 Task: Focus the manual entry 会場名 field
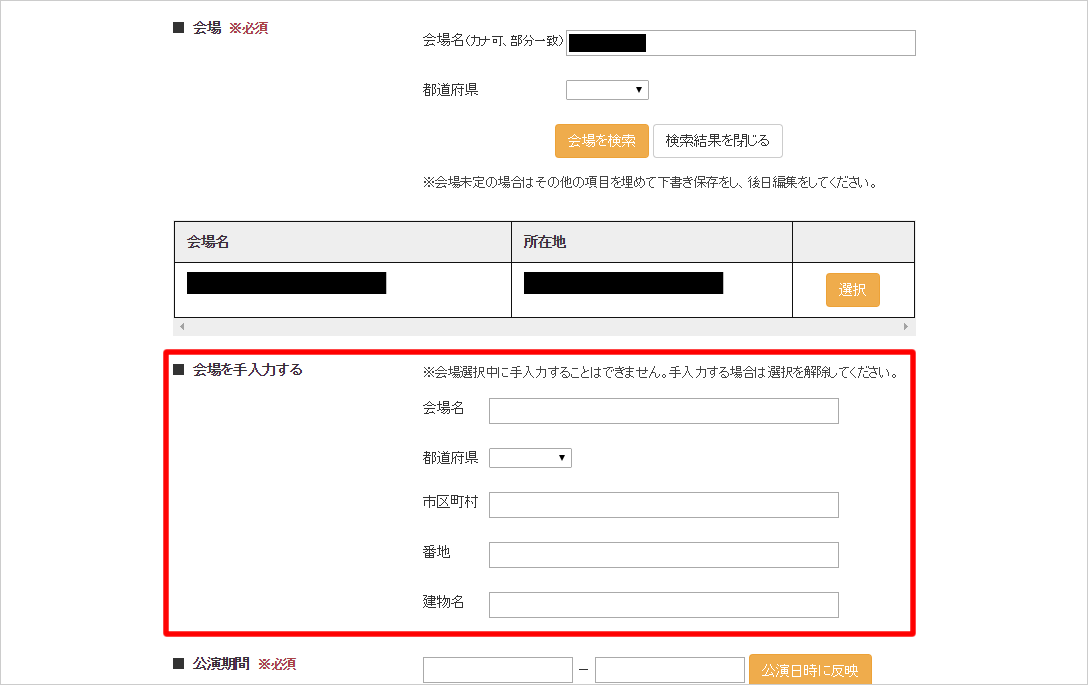[x=663, y=411]
